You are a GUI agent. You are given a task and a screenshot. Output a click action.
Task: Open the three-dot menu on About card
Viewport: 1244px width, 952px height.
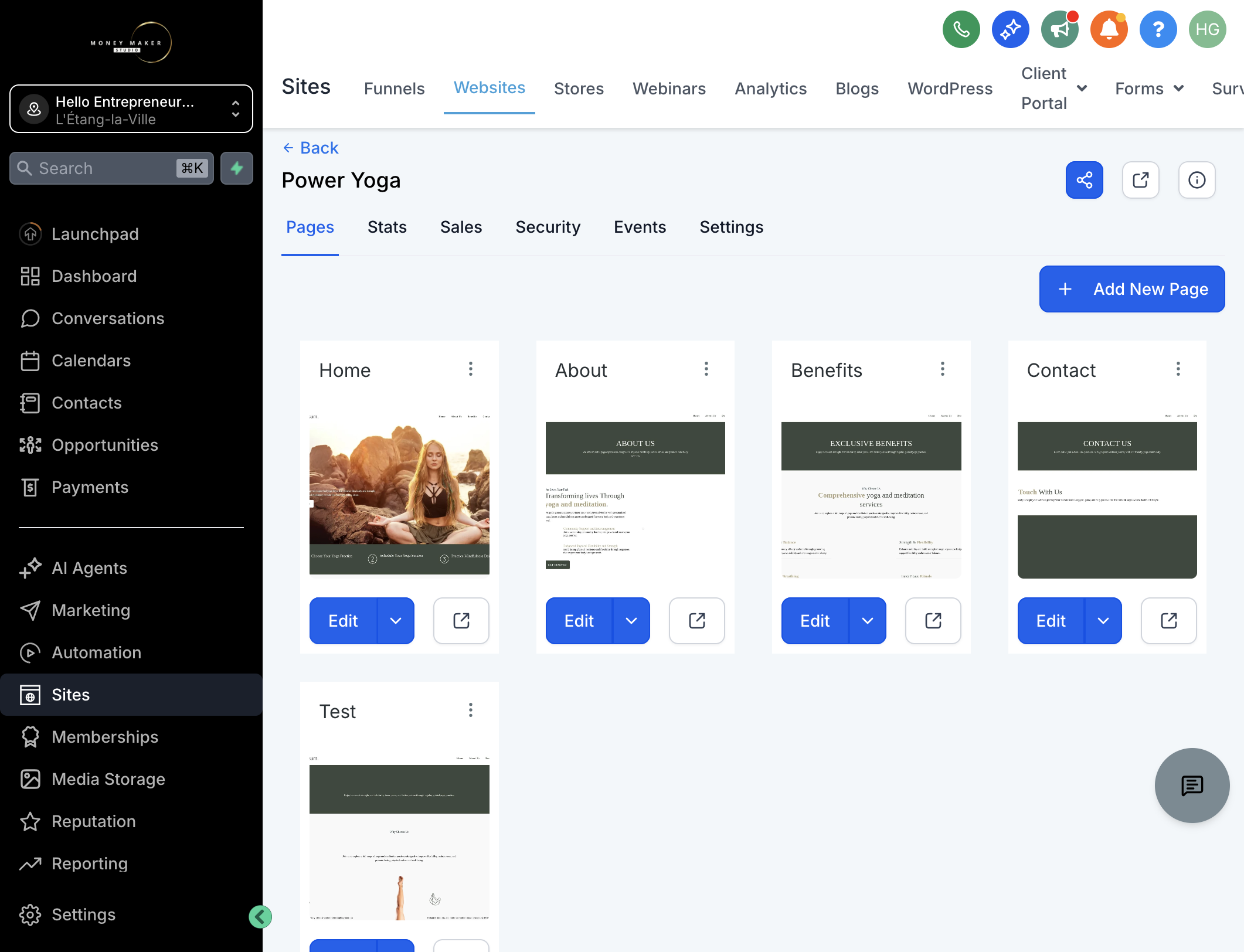(706, 369)
